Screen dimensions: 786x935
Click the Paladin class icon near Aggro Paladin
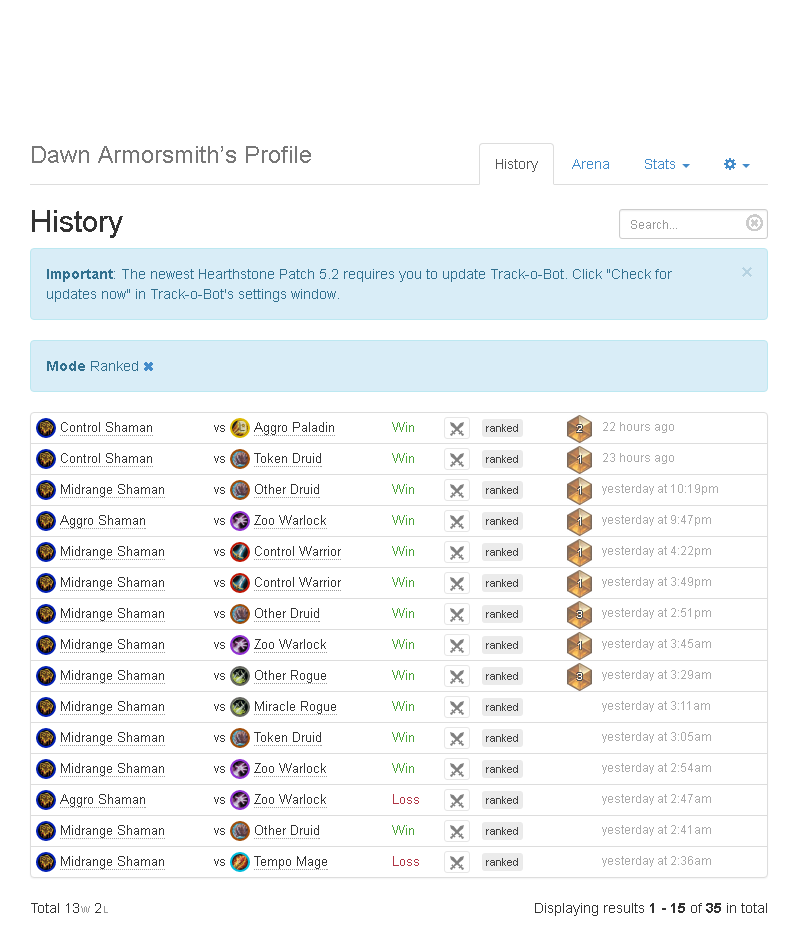[x=239, y=428]
